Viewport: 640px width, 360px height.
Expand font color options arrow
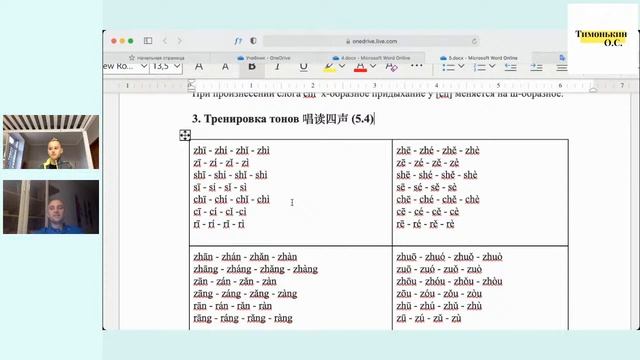pyautogui.click(x=373, y=66)
